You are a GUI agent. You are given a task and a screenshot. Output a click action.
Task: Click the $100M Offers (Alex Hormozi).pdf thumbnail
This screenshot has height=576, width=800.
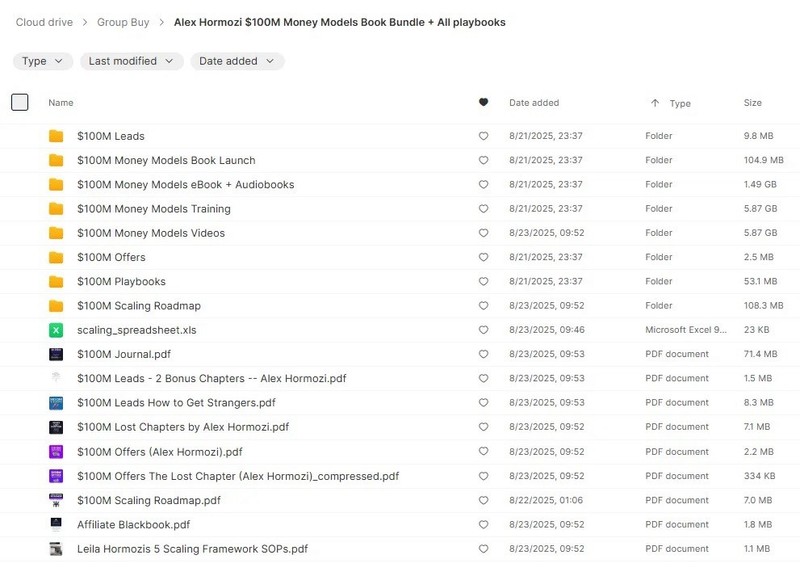pyautogui.click(x=56, y=452)
